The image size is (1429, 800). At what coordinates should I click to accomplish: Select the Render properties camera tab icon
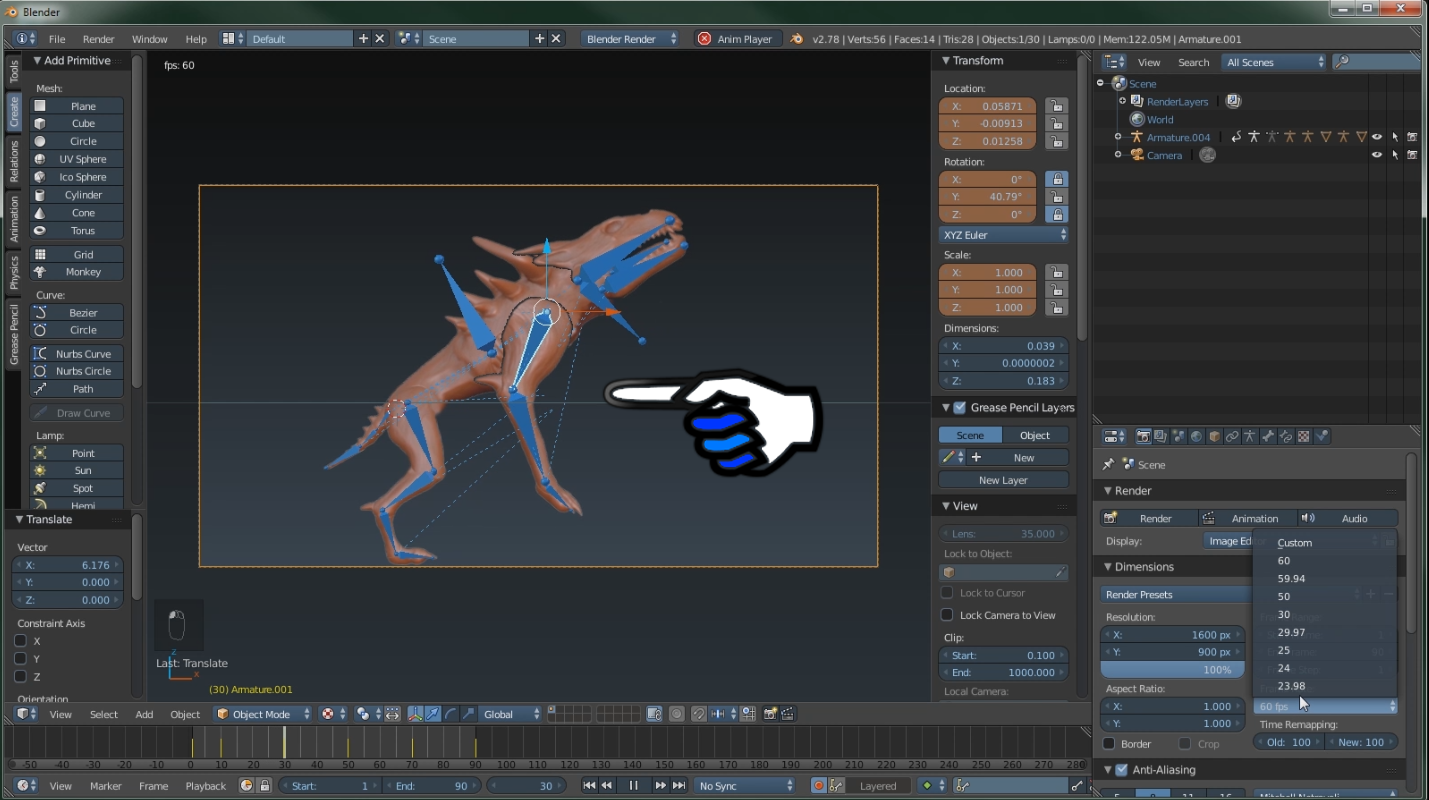coord(1143,437)
